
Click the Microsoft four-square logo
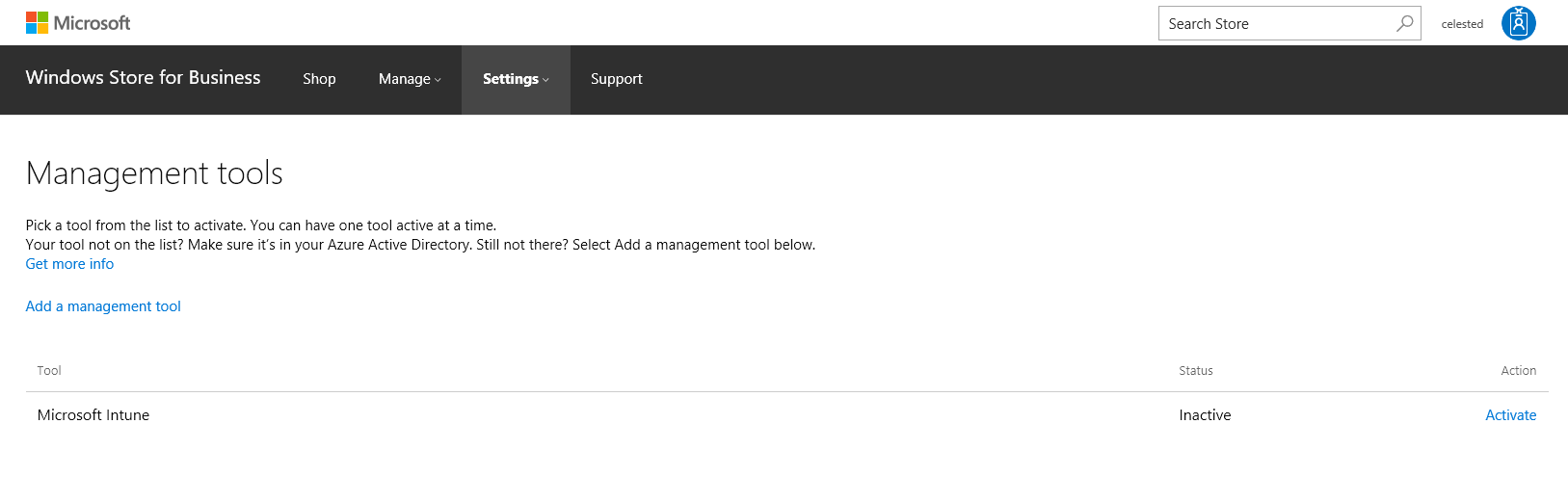coord(37,23)
